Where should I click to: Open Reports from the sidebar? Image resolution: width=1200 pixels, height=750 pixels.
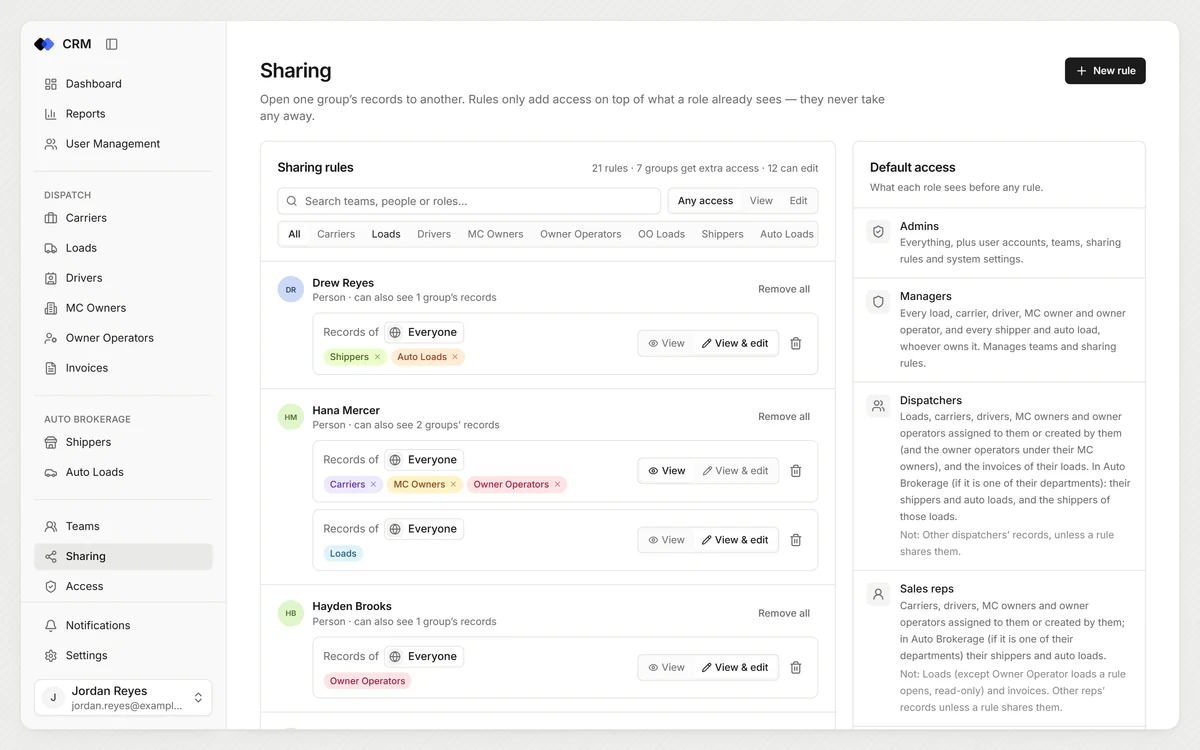(123, 114)
